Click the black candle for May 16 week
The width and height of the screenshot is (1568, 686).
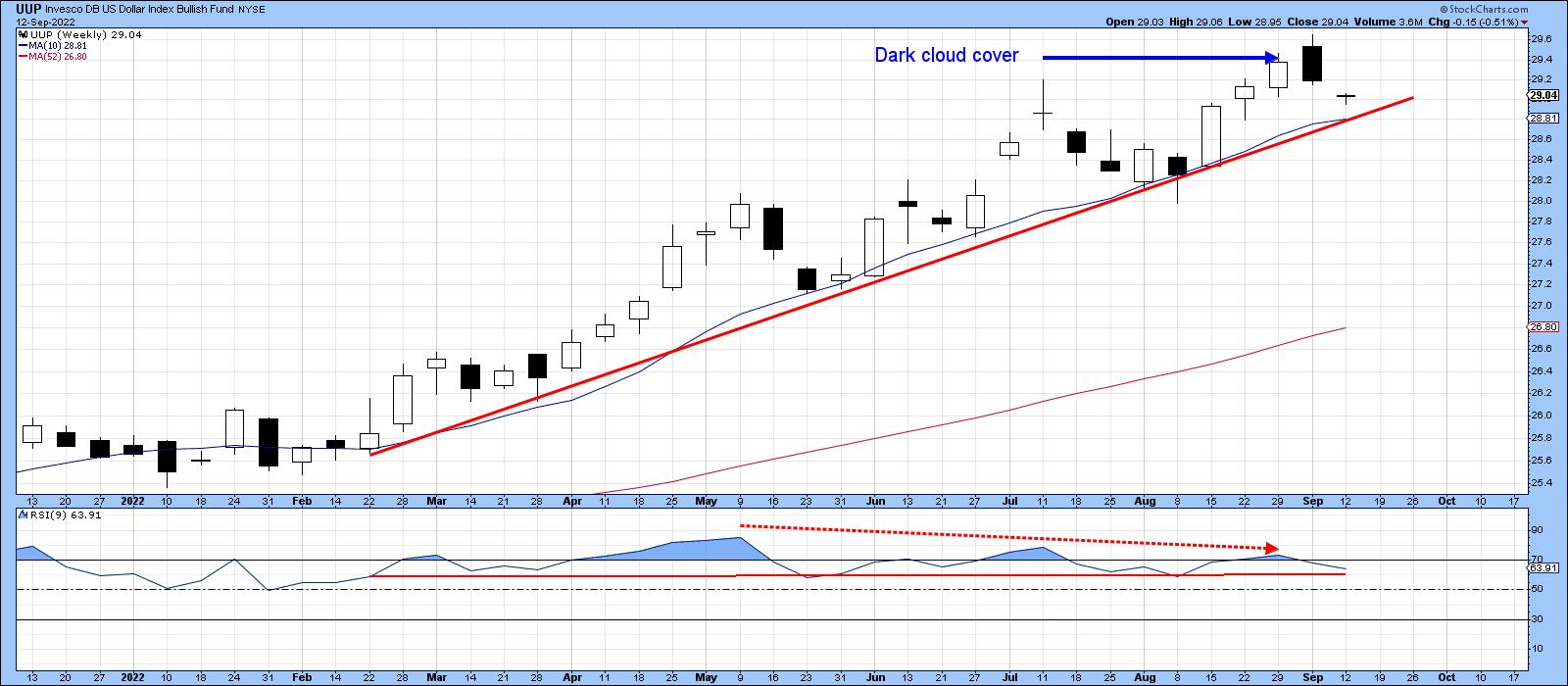[774, 229]
